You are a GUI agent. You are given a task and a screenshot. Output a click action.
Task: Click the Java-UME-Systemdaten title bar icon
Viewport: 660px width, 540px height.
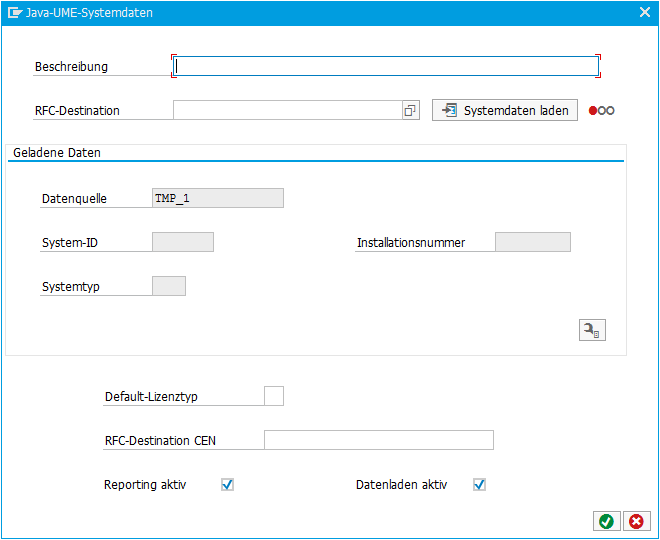pyautogui.click(x=14, y=13)
